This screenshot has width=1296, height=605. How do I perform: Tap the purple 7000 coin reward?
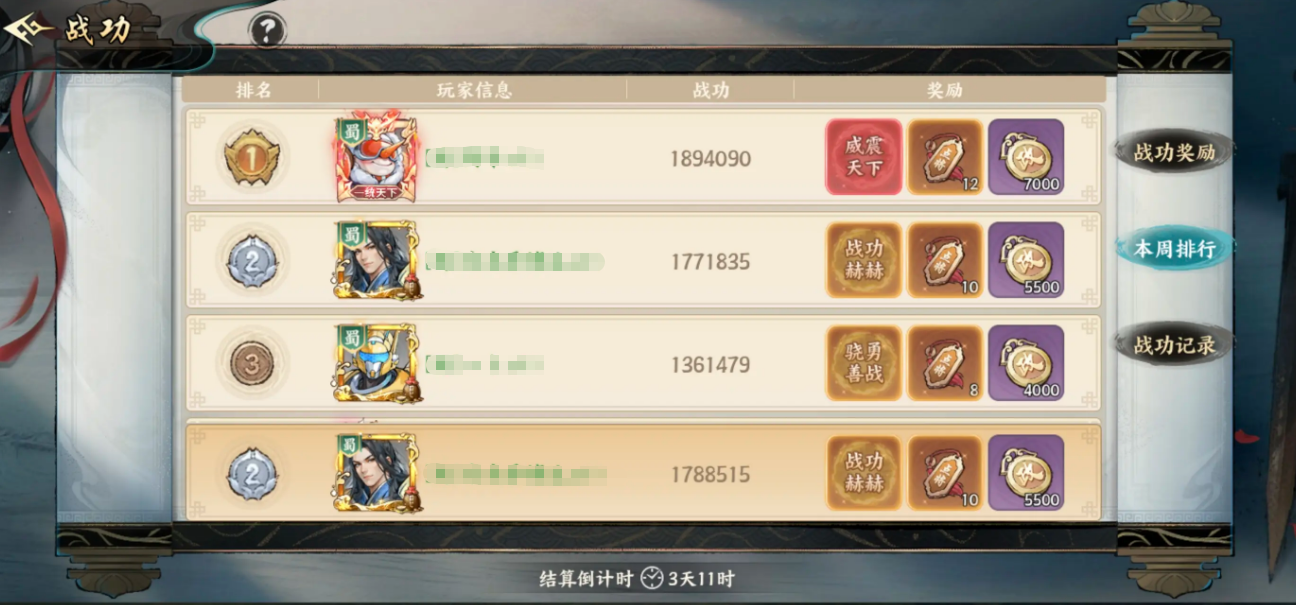point(1026,157)
